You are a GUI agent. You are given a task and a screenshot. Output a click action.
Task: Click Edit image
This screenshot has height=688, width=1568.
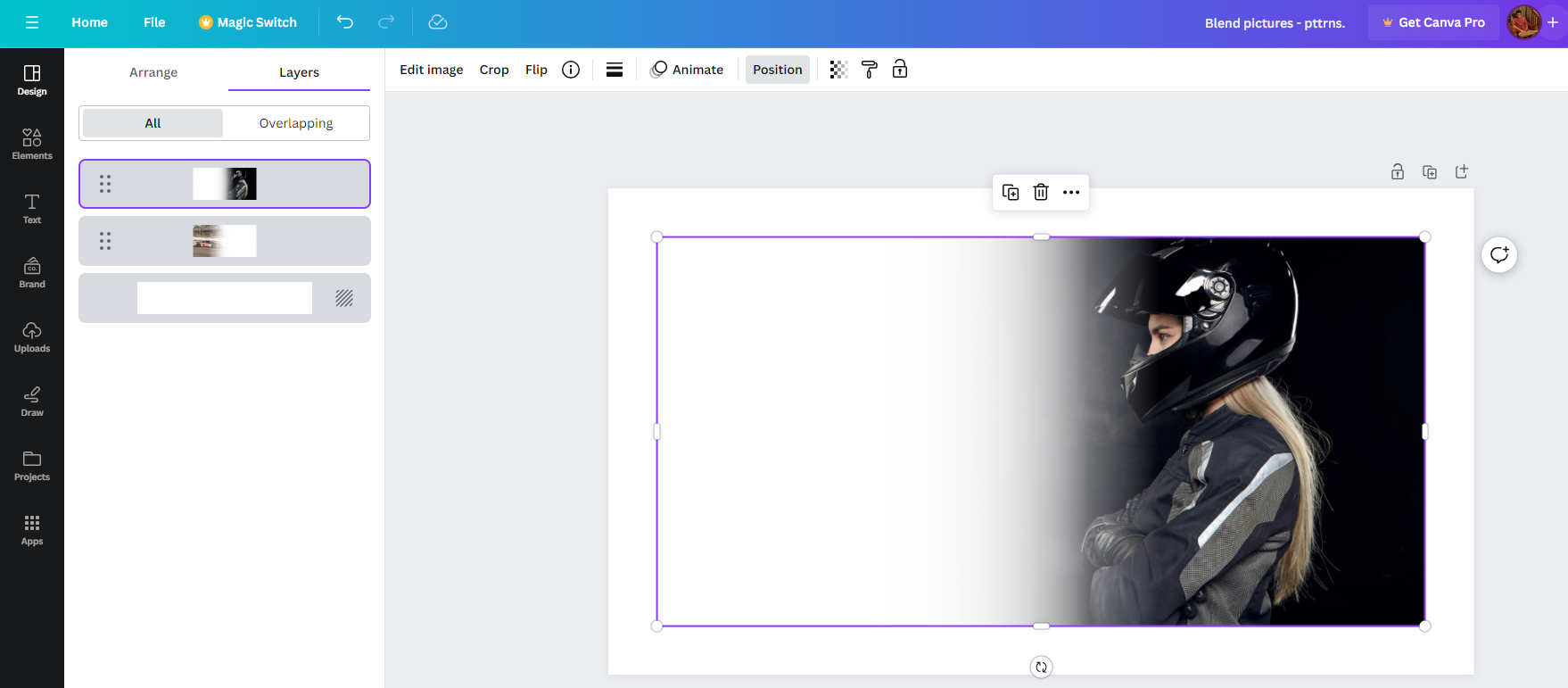tap(432, 70)
